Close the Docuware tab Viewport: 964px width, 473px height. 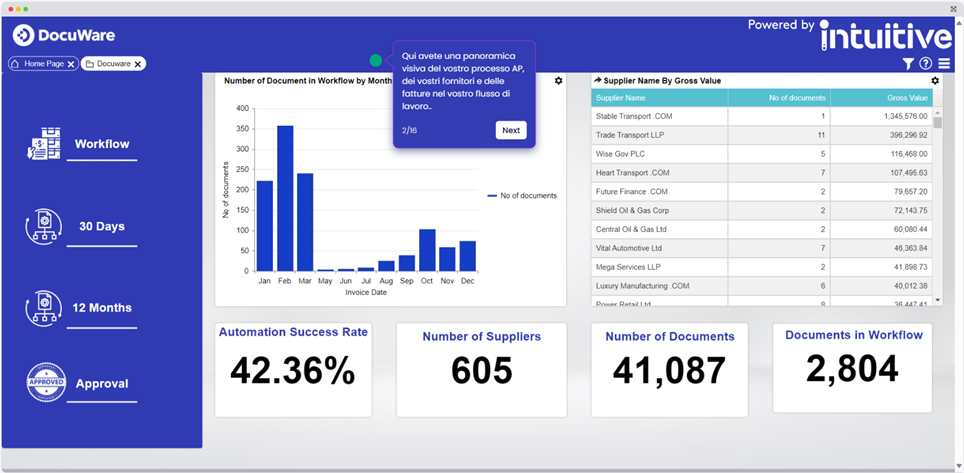click(138, 64)
